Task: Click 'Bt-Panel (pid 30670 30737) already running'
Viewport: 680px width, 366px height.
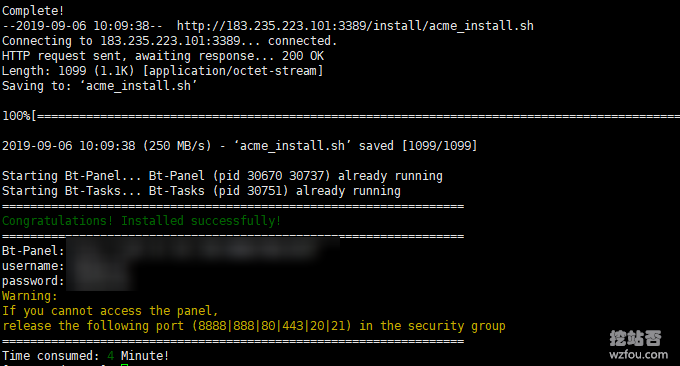Action: (x=295, y=176)
